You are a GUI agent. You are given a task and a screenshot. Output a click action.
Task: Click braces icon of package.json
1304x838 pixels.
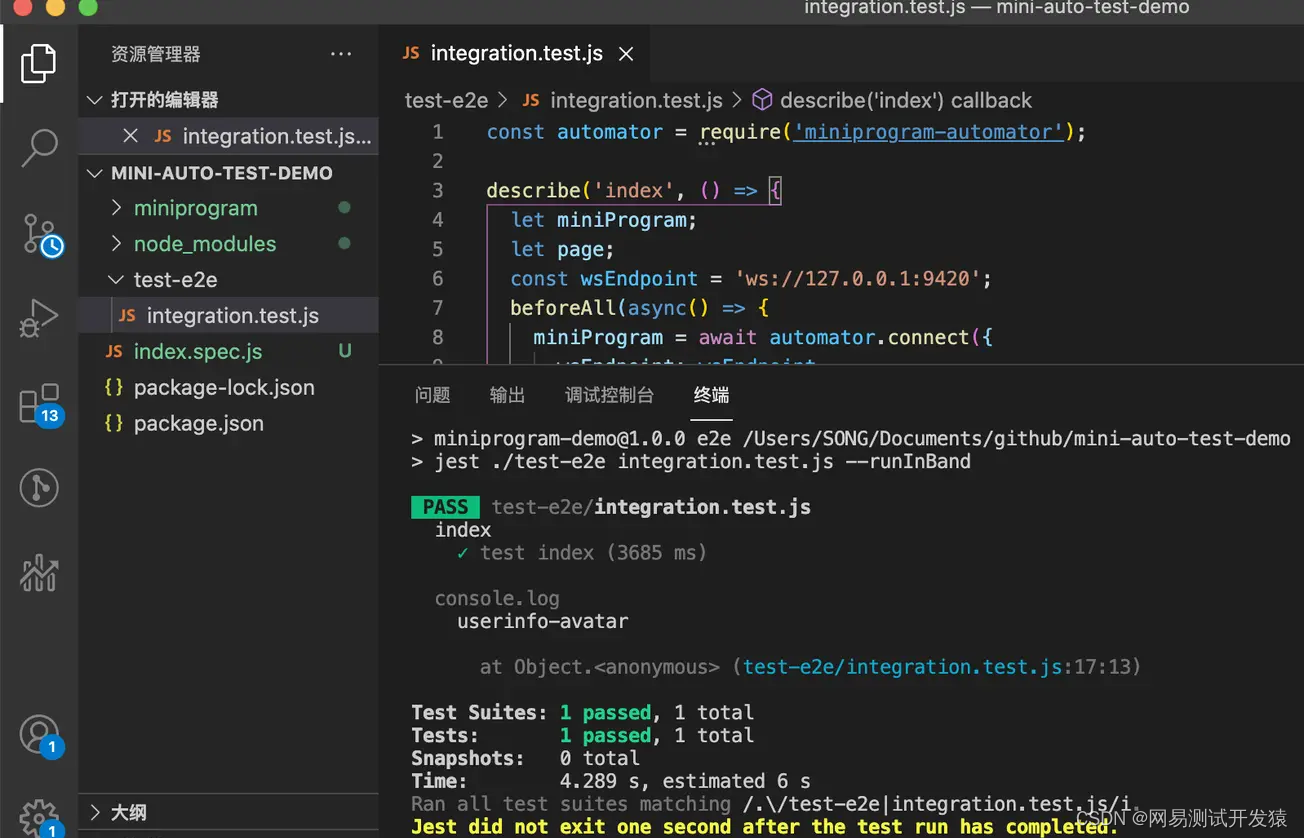point(114,423)
